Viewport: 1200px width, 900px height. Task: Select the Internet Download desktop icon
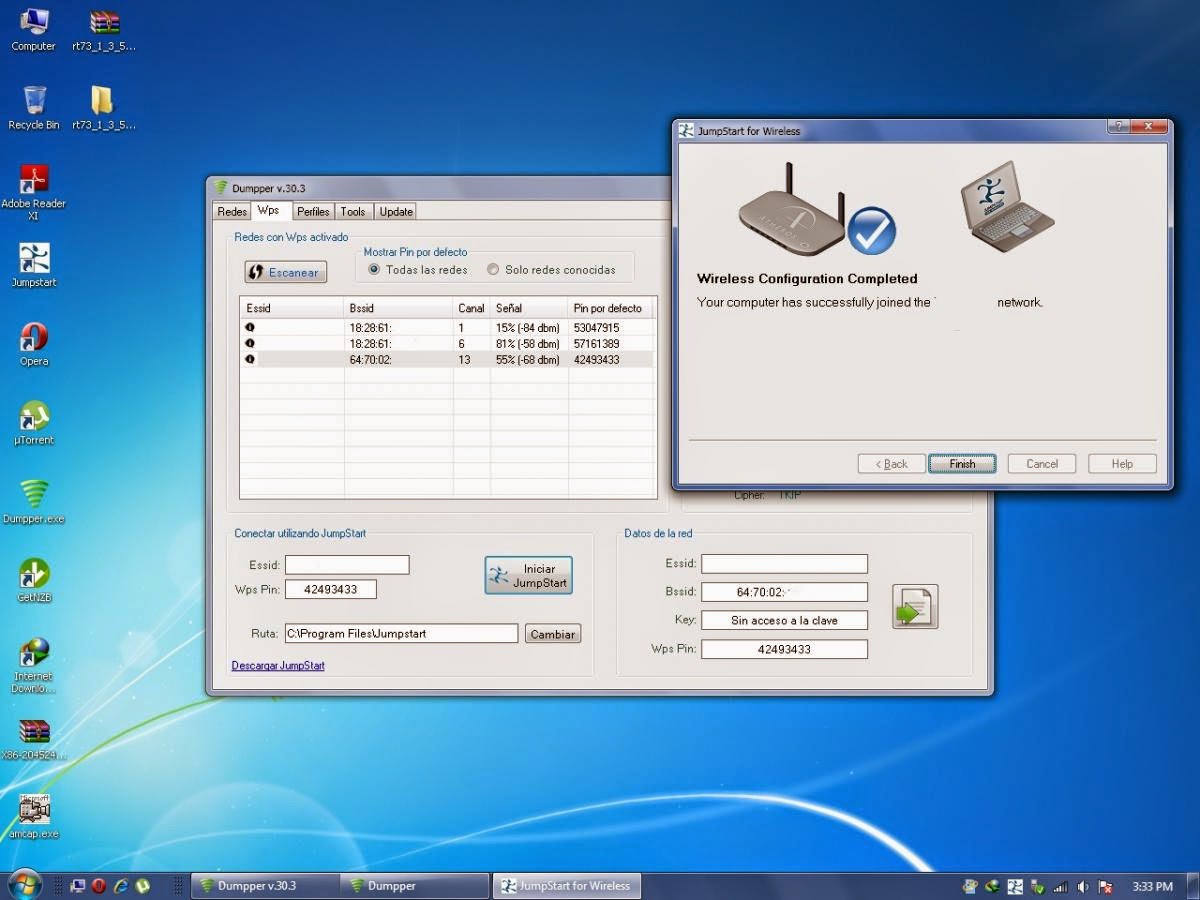(x=34, y=665)
